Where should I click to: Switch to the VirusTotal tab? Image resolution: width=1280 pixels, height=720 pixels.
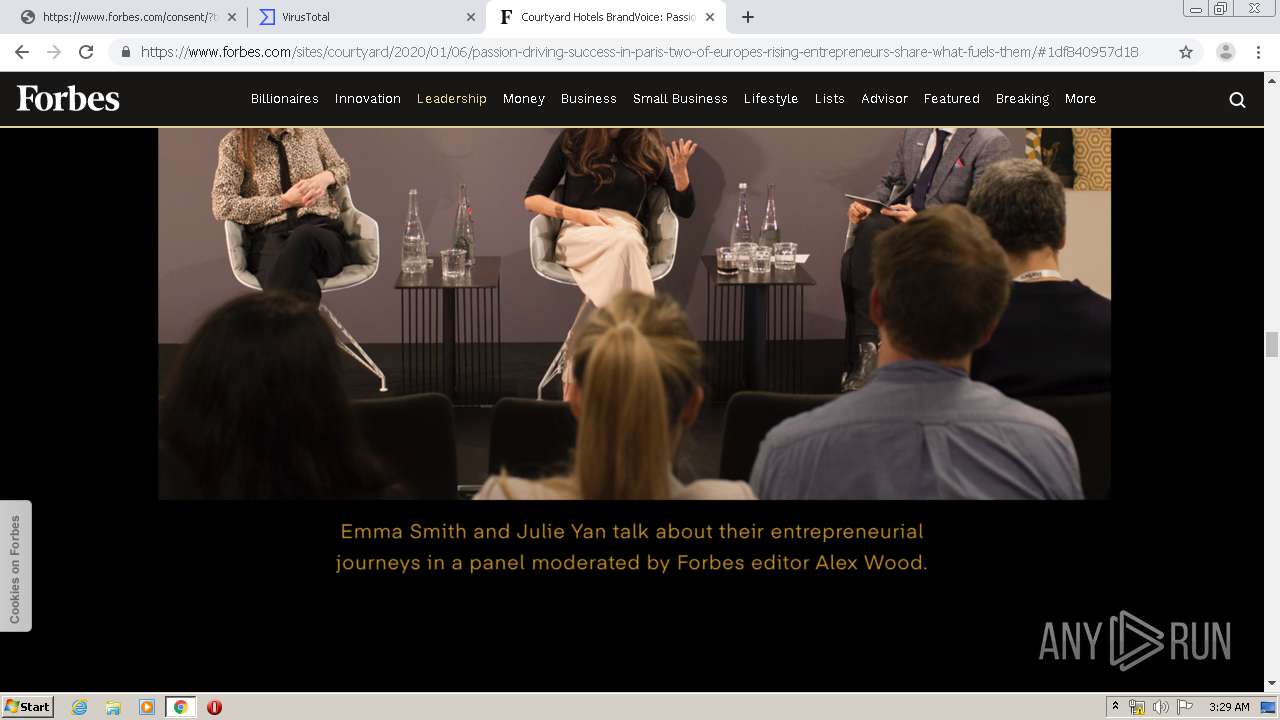point(367,17)
